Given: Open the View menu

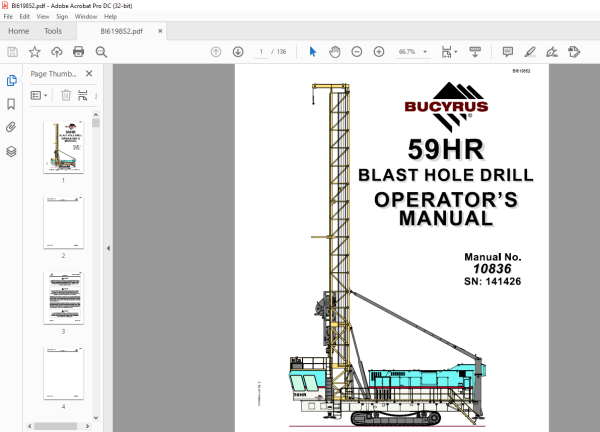Looking at the screenshot, I should point(43,16).
